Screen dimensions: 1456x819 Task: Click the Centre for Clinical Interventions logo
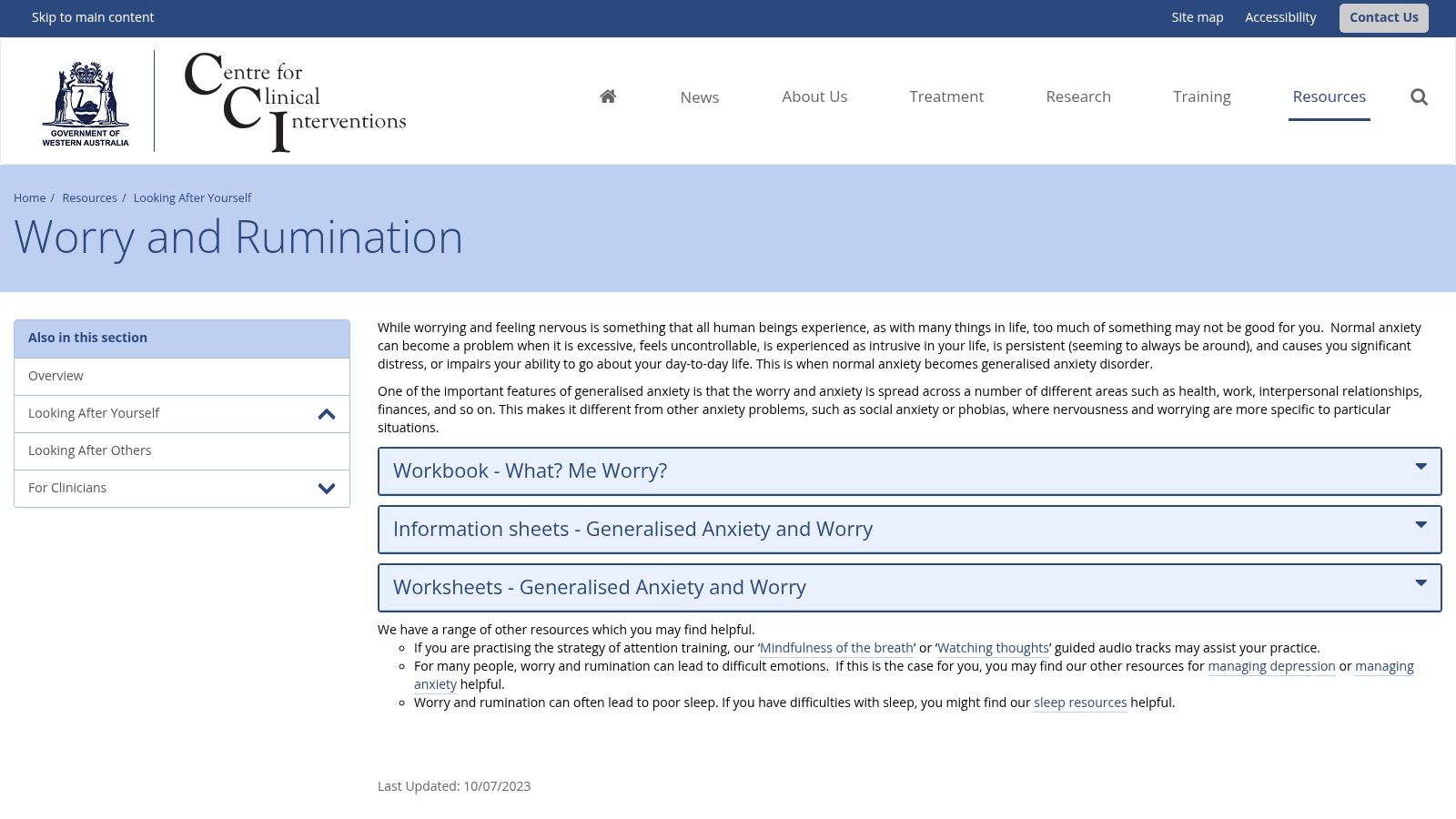295,101
